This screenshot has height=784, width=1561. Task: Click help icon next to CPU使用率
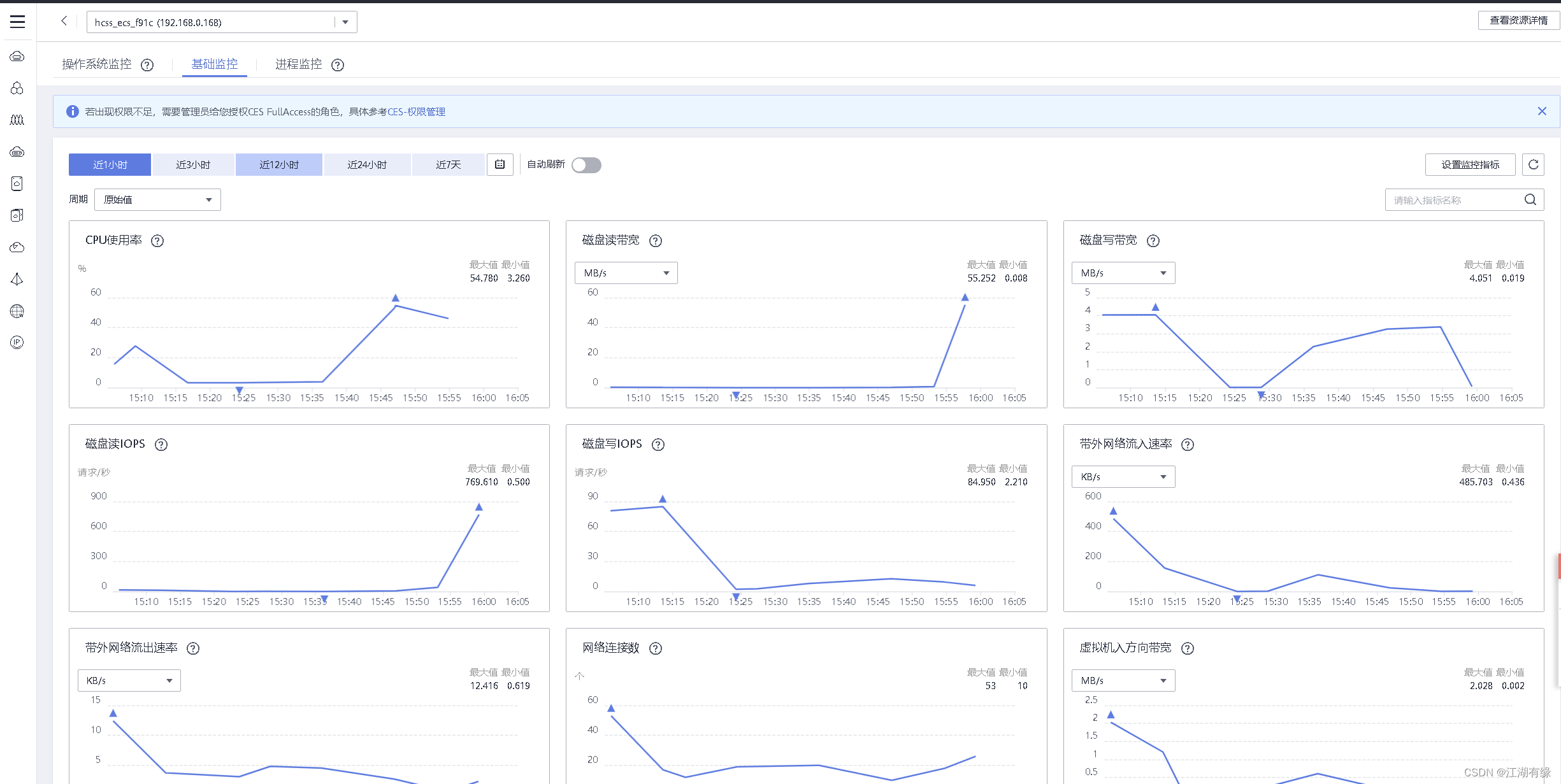[157, 241]
